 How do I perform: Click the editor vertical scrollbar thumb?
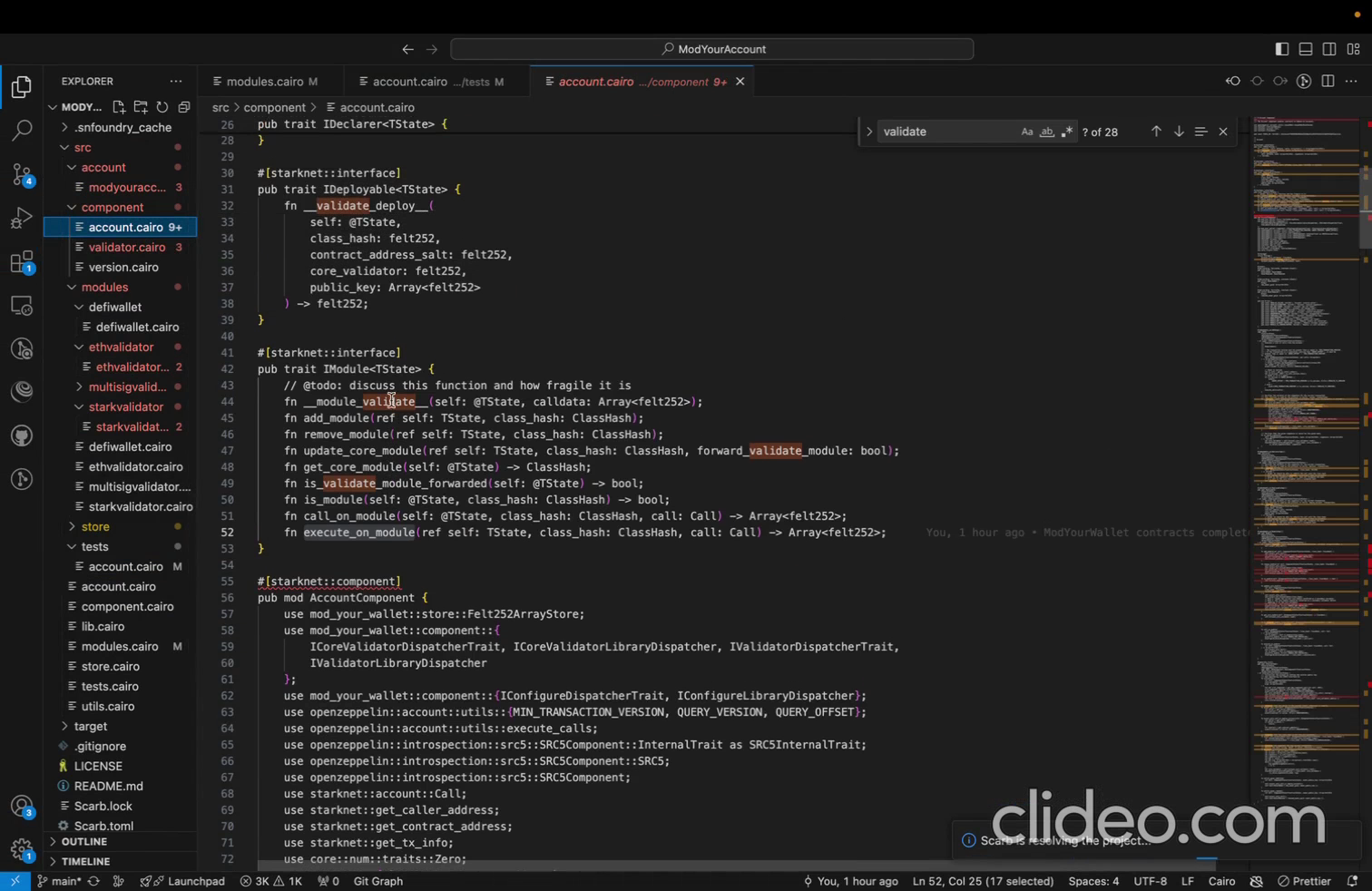pos(1366,207)
